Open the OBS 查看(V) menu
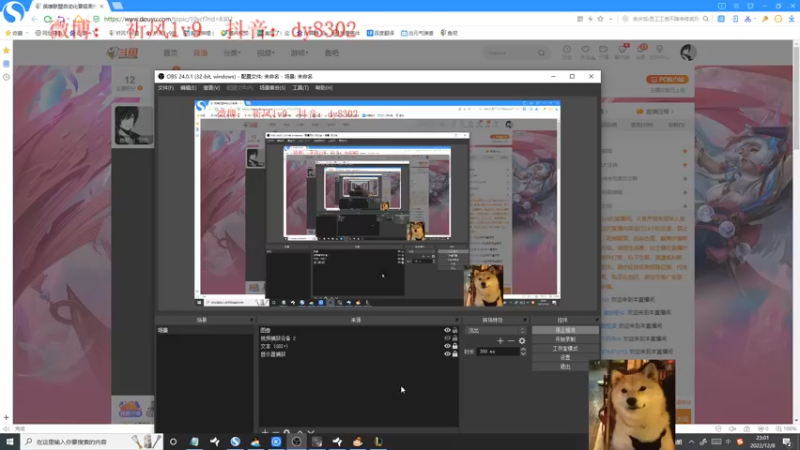800x450 pixels. point(212,88)
